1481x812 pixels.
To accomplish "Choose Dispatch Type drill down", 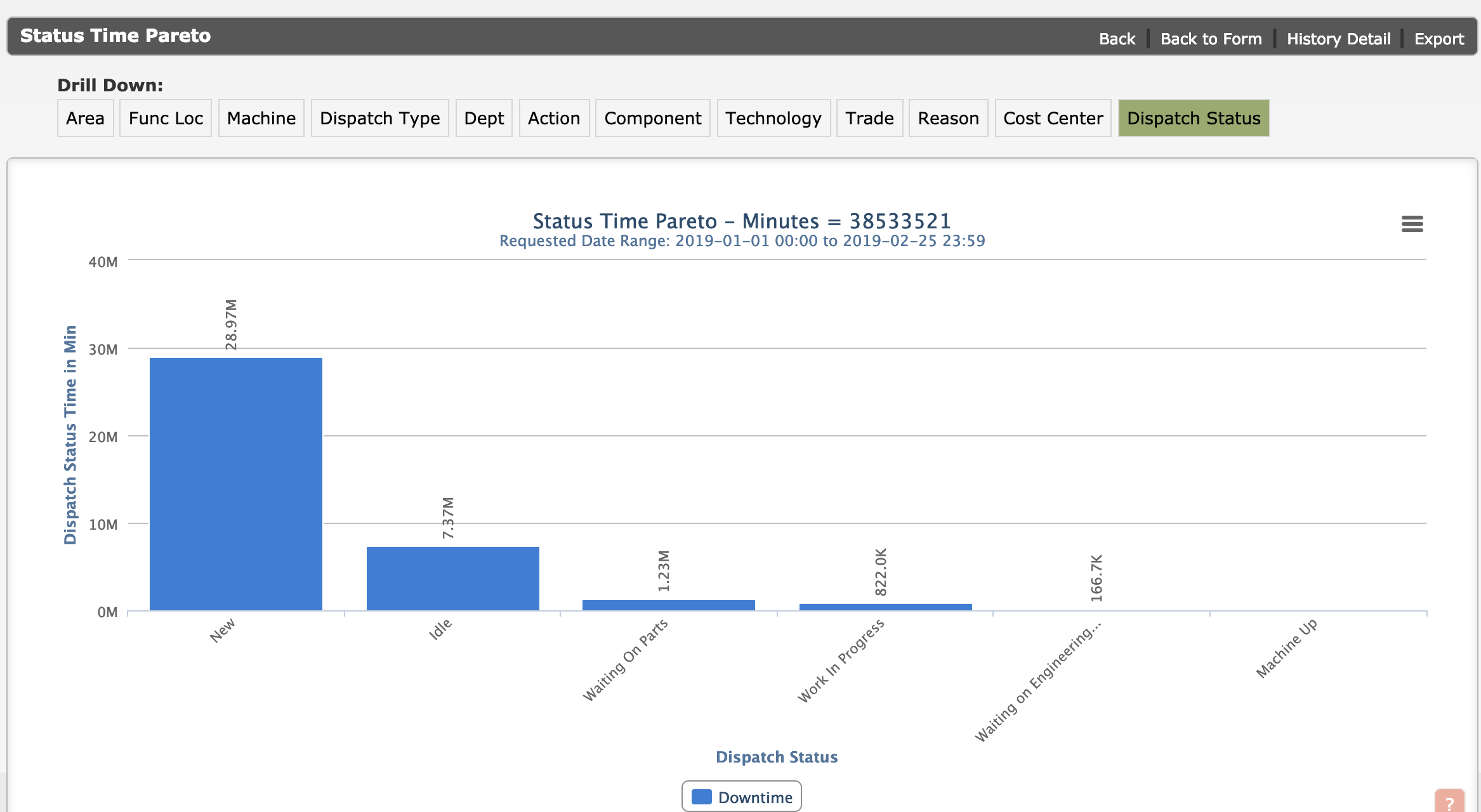I will point(380,118).
